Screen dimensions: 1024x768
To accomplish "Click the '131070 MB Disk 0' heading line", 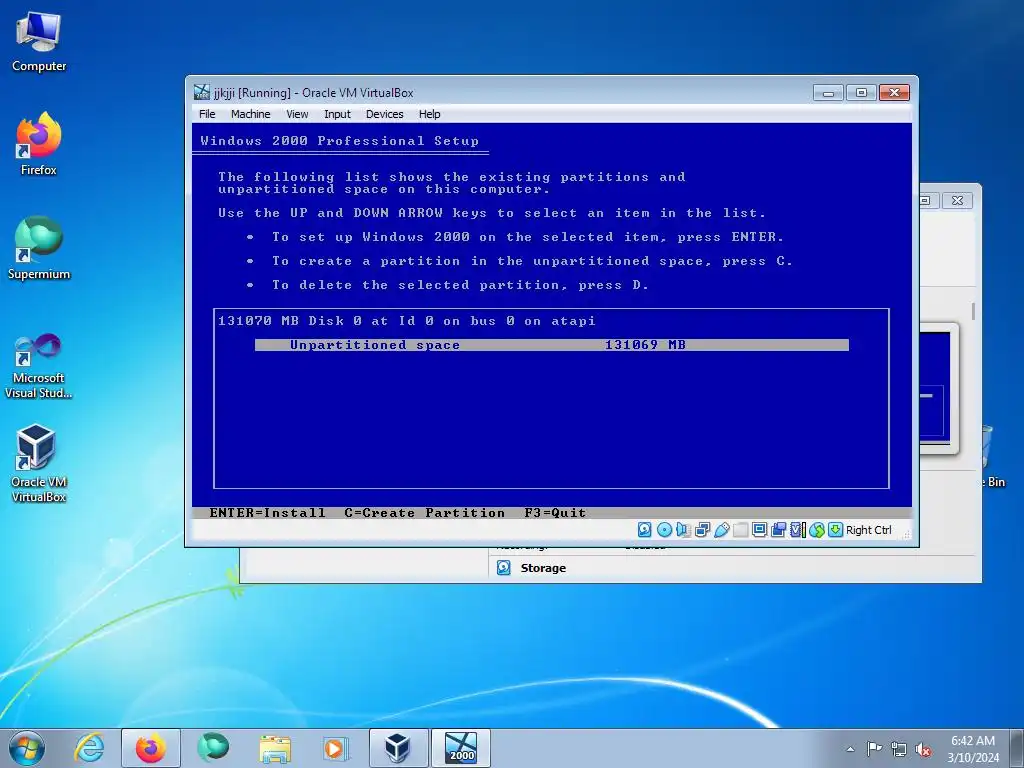I will point(407,321).
